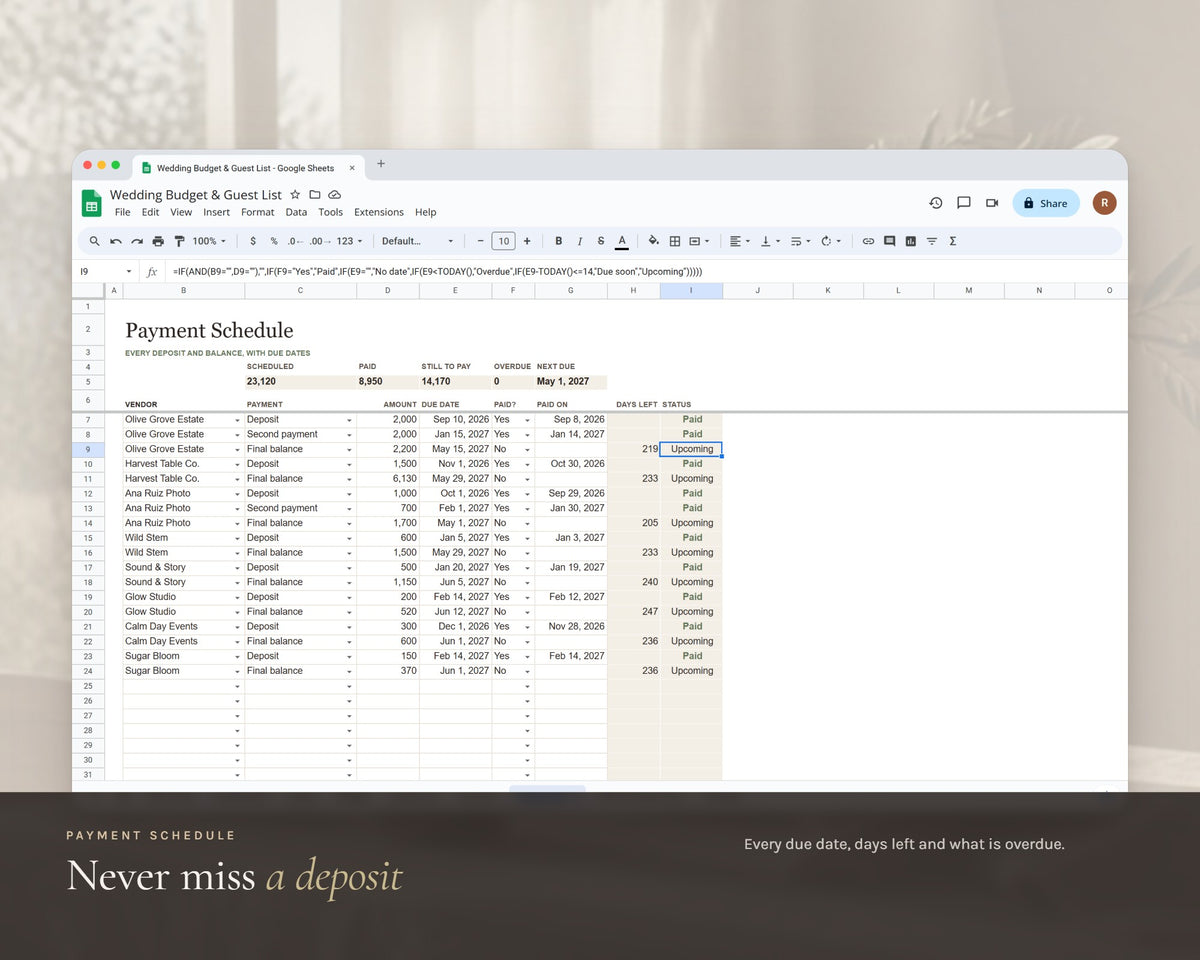Viewport: 1200px width, 960px height.
Task: Check cloud document status
Action: [x=334, y=194]
